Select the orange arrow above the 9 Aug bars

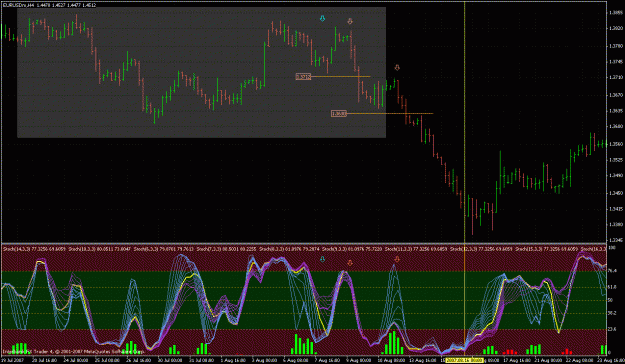pos(350,21)
